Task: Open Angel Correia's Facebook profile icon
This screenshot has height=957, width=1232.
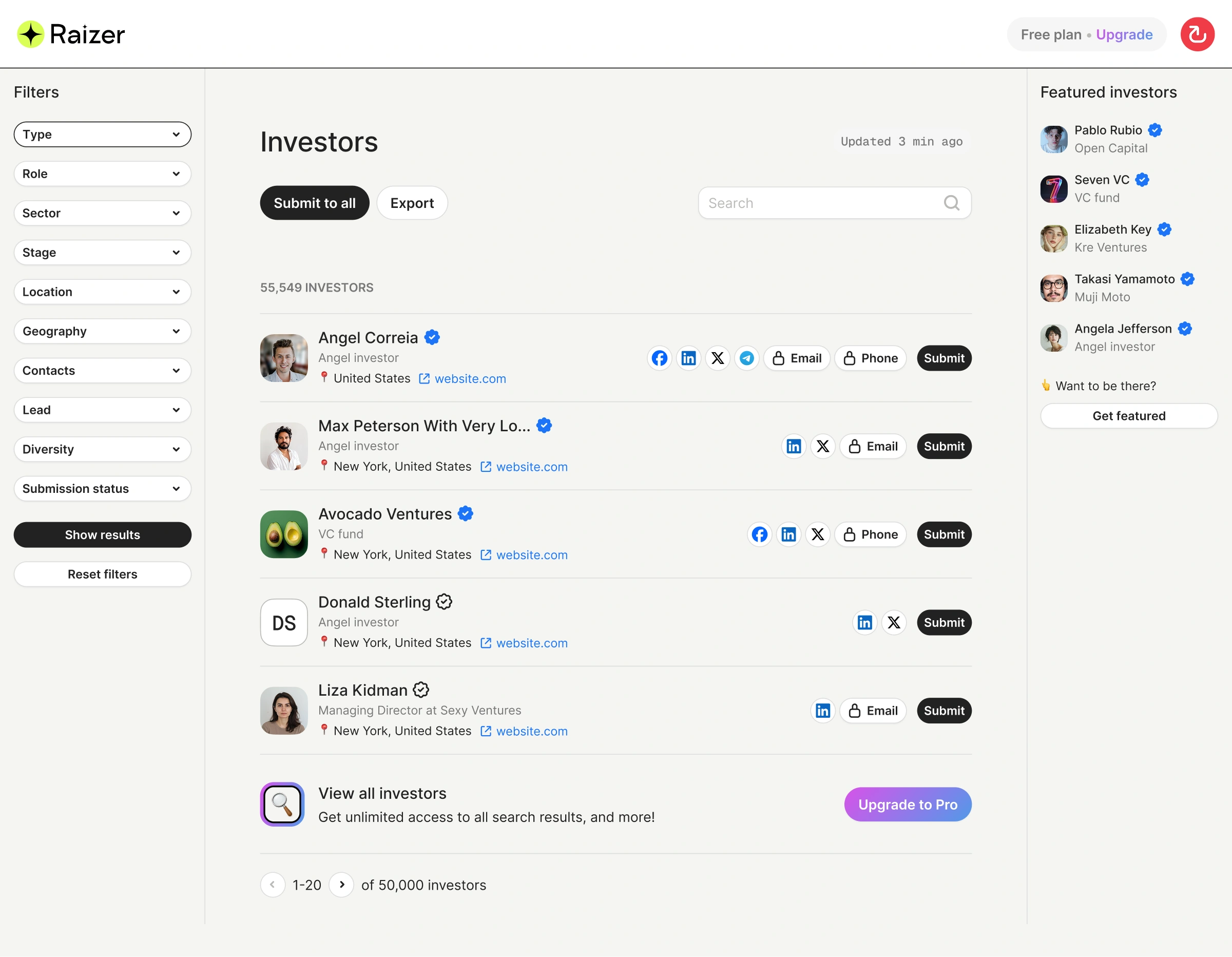Action: click(x=659, y=358)
